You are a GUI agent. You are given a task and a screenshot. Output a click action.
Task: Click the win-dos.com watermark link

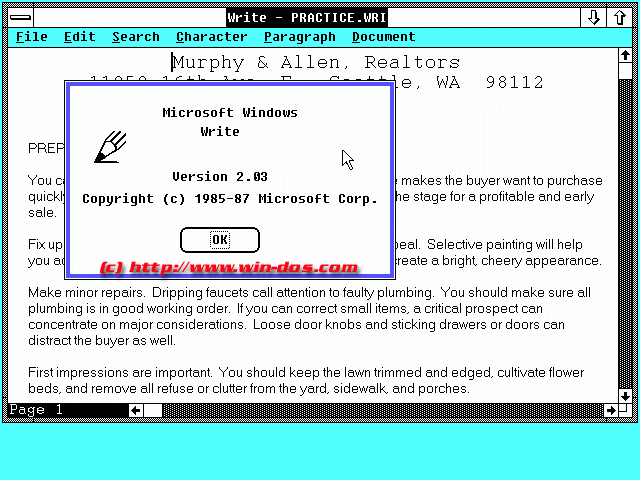pyautogui.click(x=228, y=268)
